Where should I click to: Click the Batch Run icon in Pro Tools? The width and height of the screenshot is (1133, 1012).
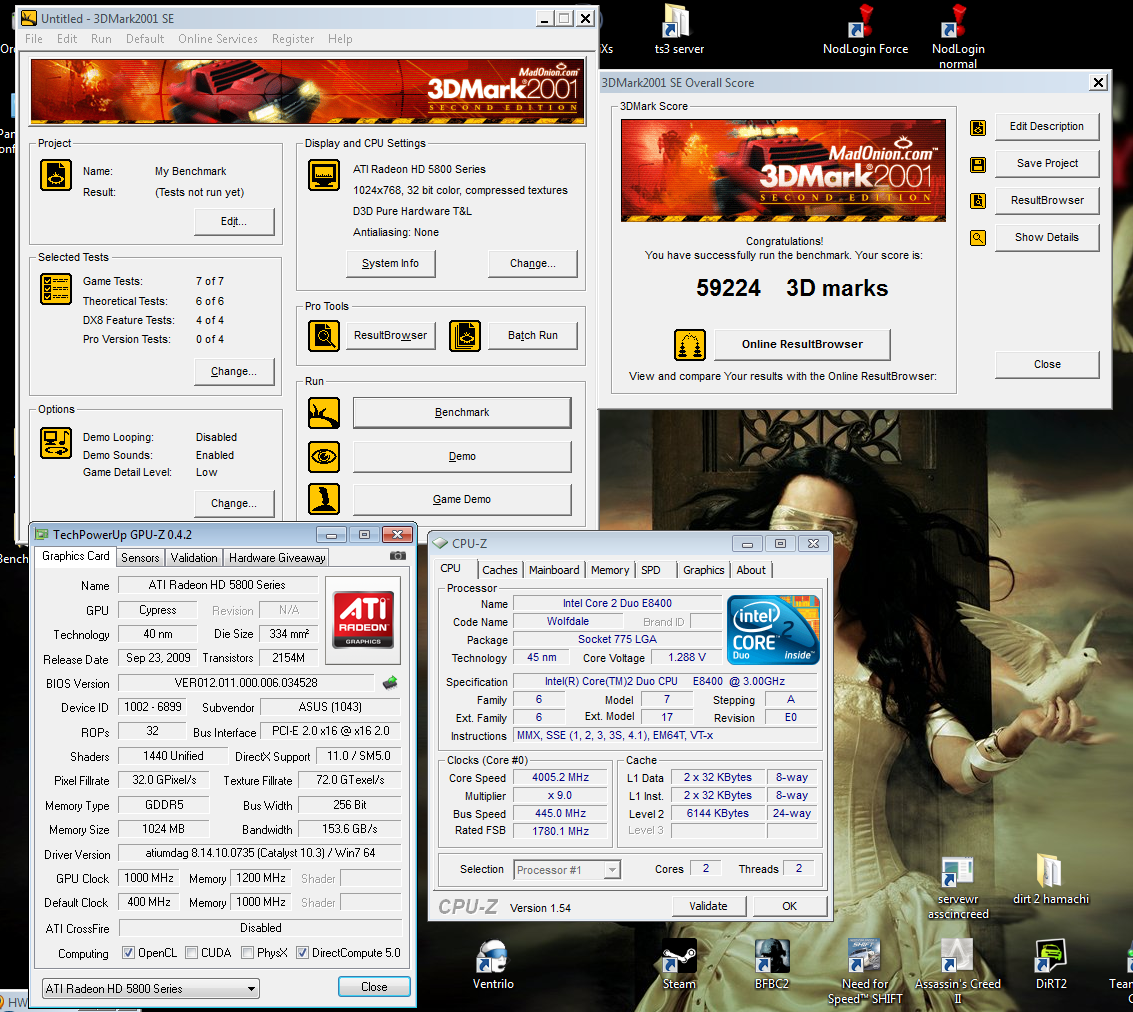pyautogui.click(x=465, y=336)
